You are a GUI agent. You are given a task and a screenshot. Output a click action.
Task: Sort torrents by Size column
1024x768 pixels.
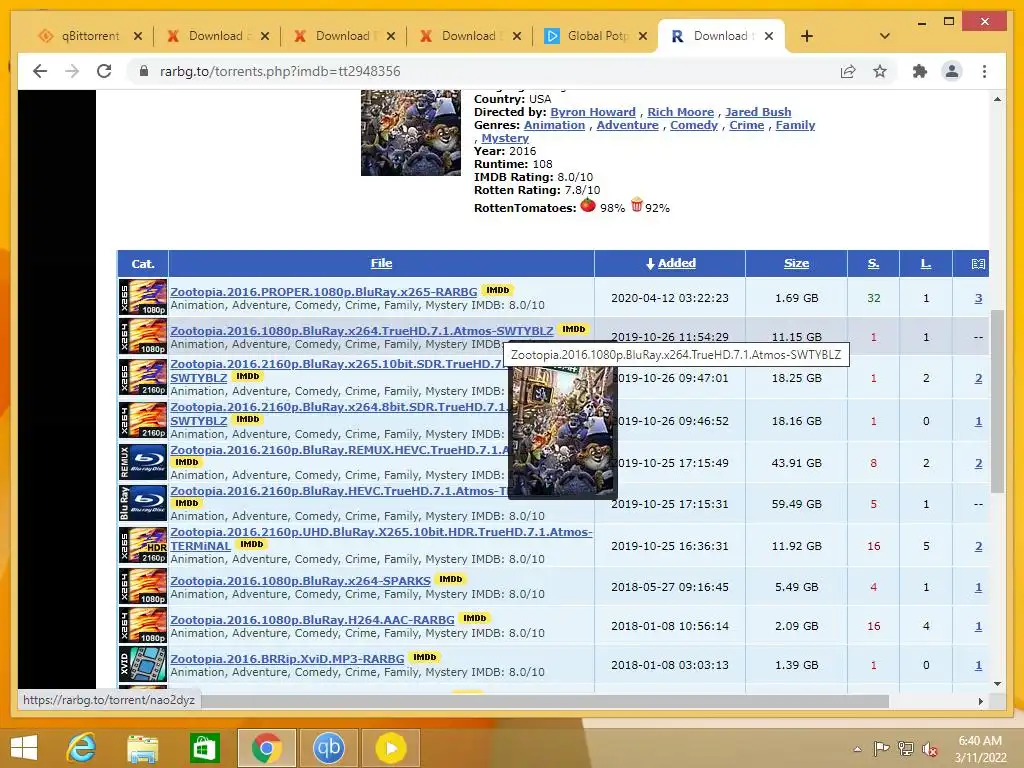pyautogui.click(x=796, y=263)
